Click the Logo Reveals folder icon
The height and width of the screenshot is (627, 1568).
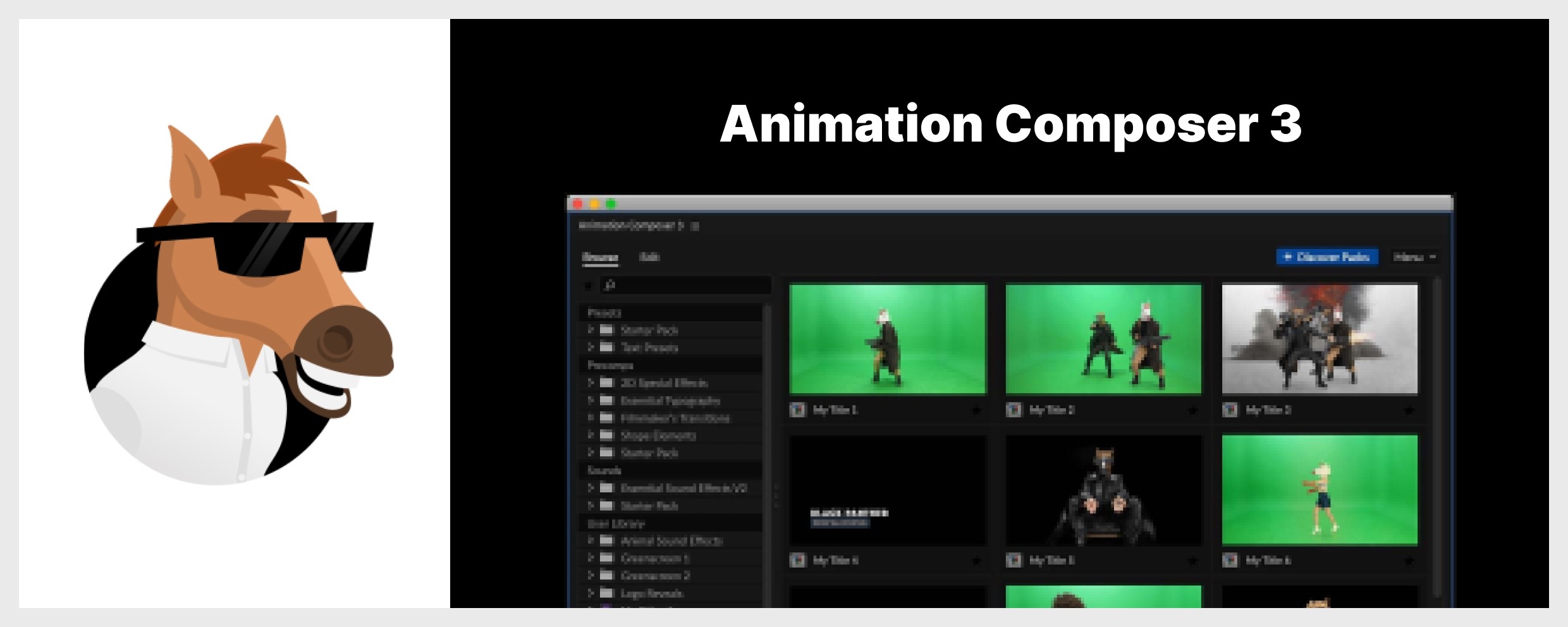coord(607,593)
